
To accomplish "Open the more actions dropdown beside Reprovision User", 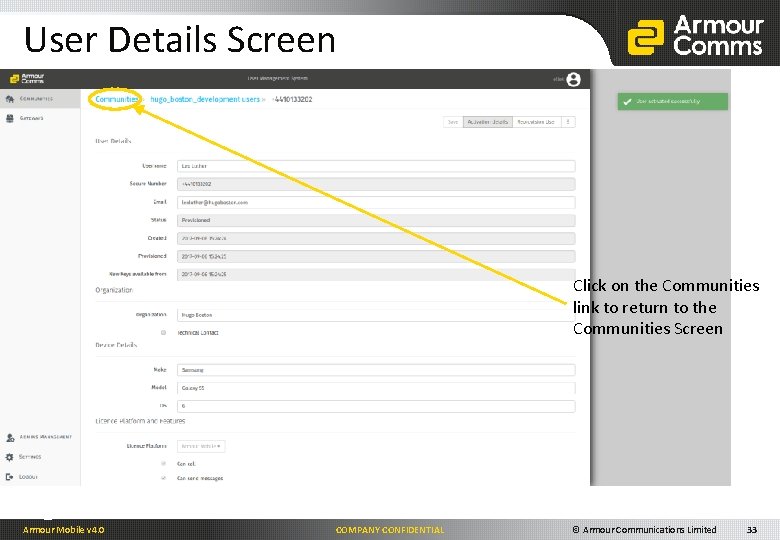I will (x=568, y=122).
